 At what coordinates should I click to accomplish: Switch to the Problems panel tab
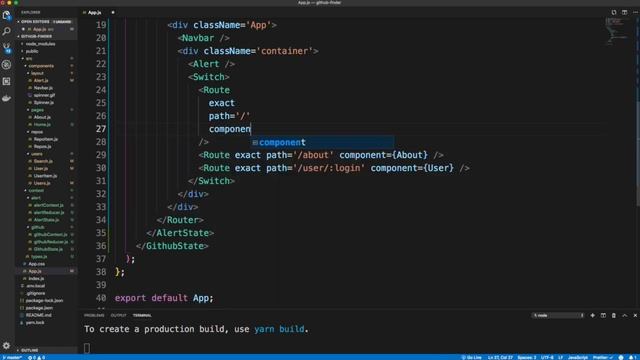(x=94, y=316)
